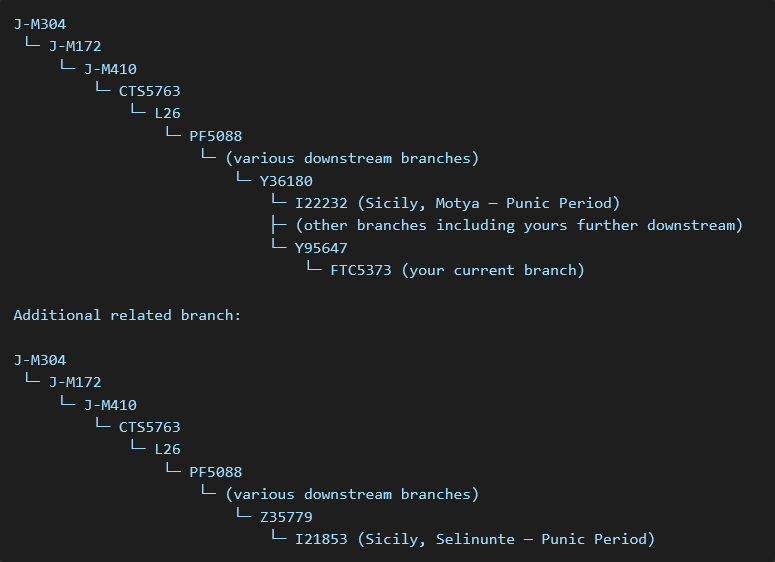Click the first various downstream branches line
775x562 pixels.
(352, 158)
